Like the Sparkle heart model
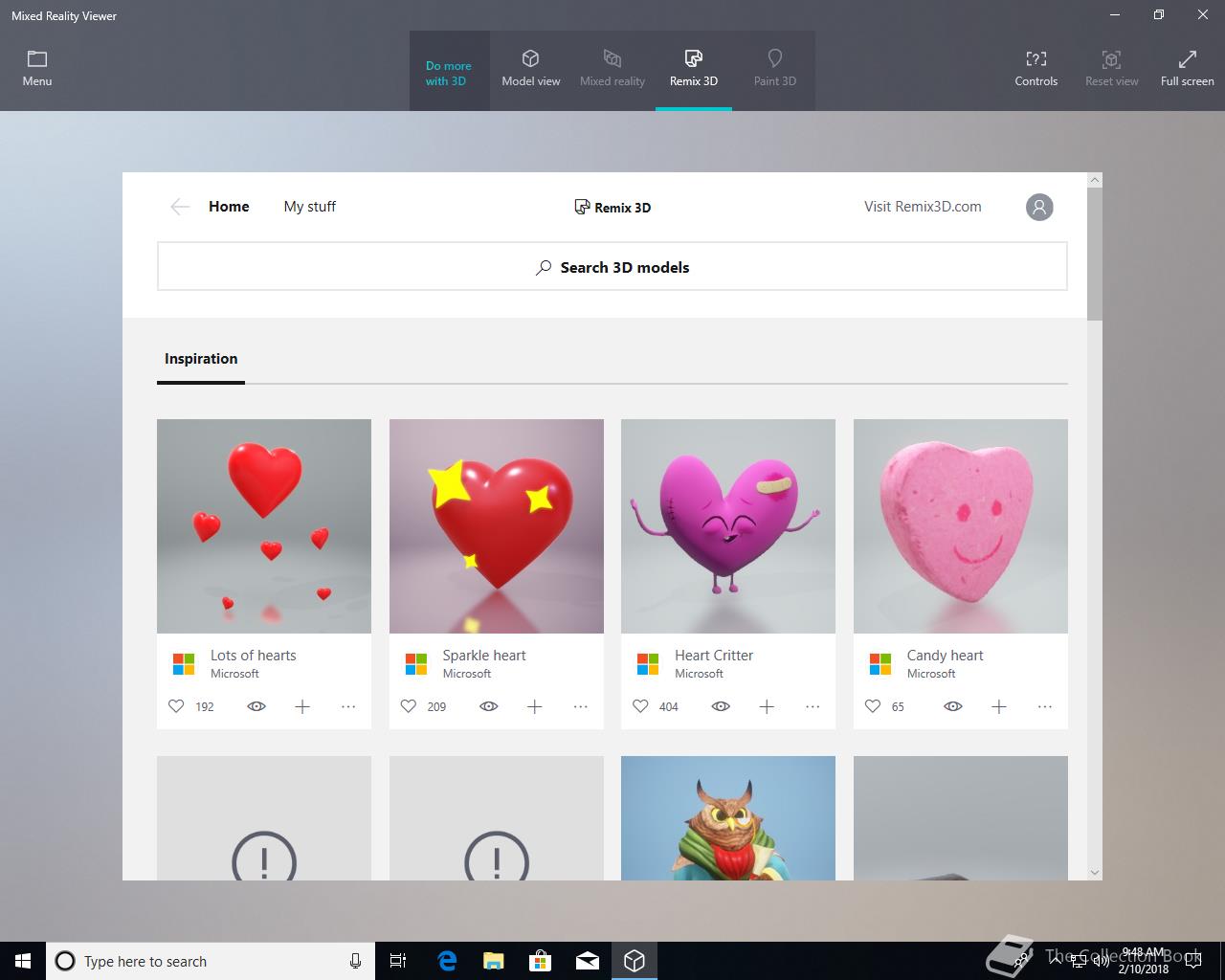Image resolution: width=1225 pixels, height=980 pixels. point(409,706)
